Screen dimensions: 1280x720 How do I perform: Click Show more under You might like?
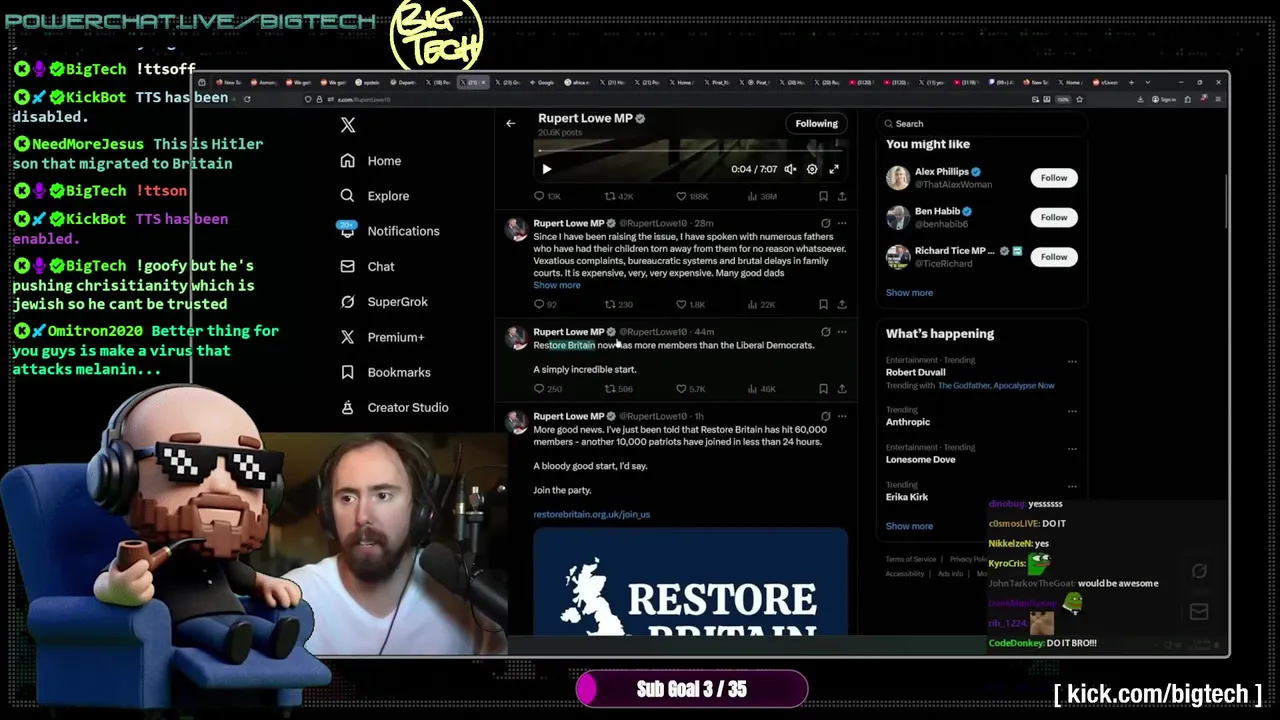[x=909, y=293]
